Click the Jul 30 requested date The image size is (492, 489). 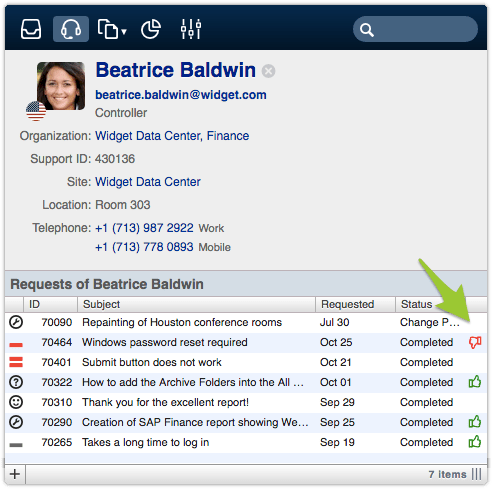coord(334,322)
